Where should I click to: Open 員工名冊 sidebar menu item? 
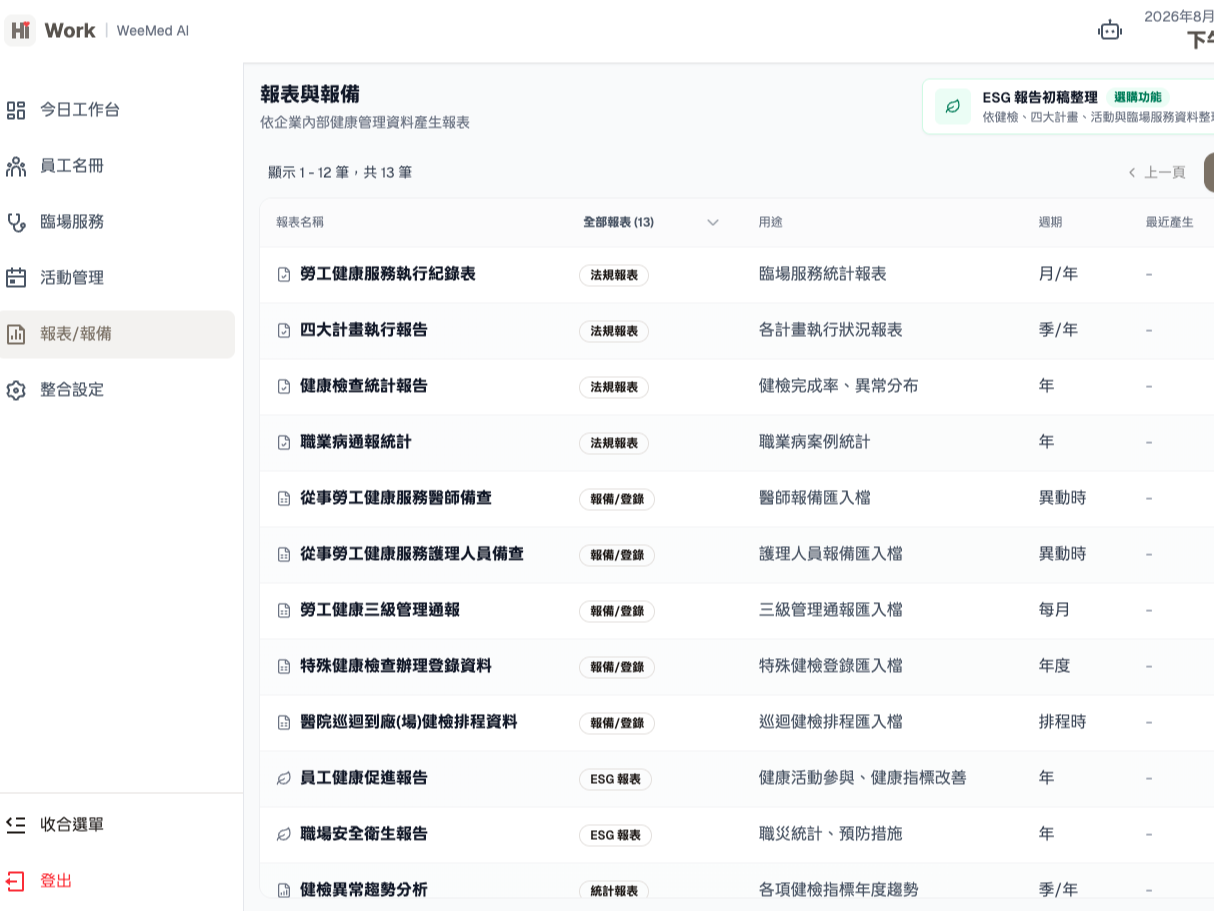pos(118,166)
